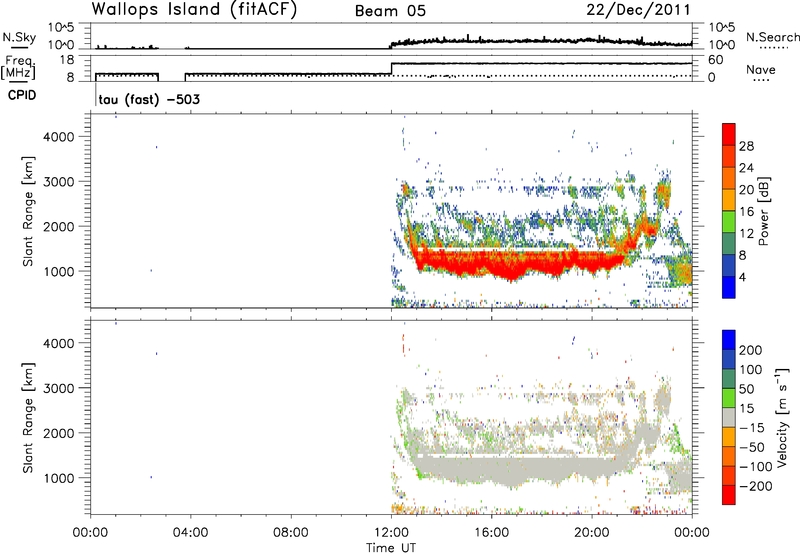Screen dimensions: 800x554
Task: Click the 'CPID' label
Action: coord(22,95)
